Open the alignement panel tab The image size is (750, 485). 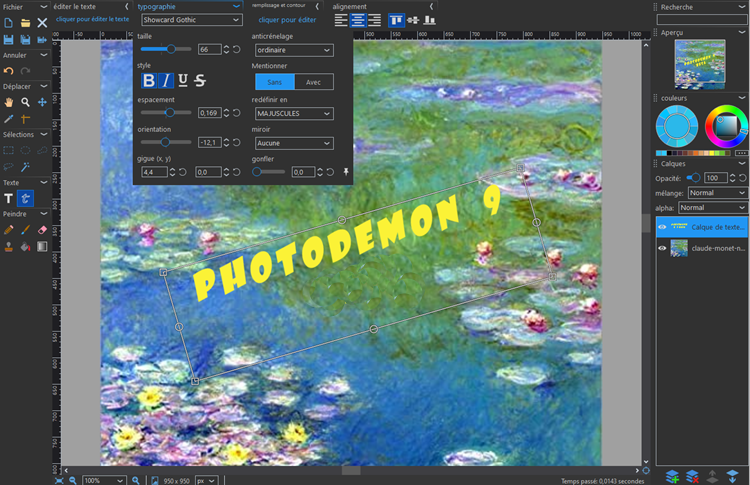coord(350,6)
